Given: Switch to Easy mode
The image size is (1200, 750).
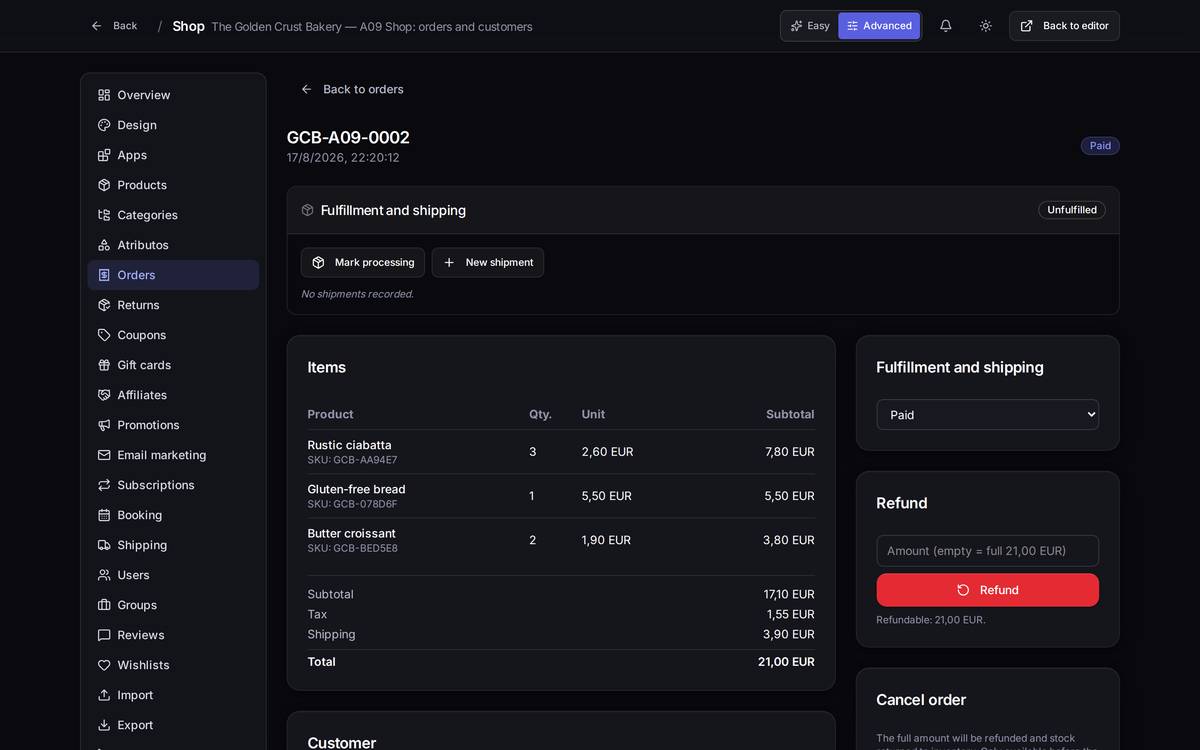Looking at the screenshot, I should (x=810, y=26).
